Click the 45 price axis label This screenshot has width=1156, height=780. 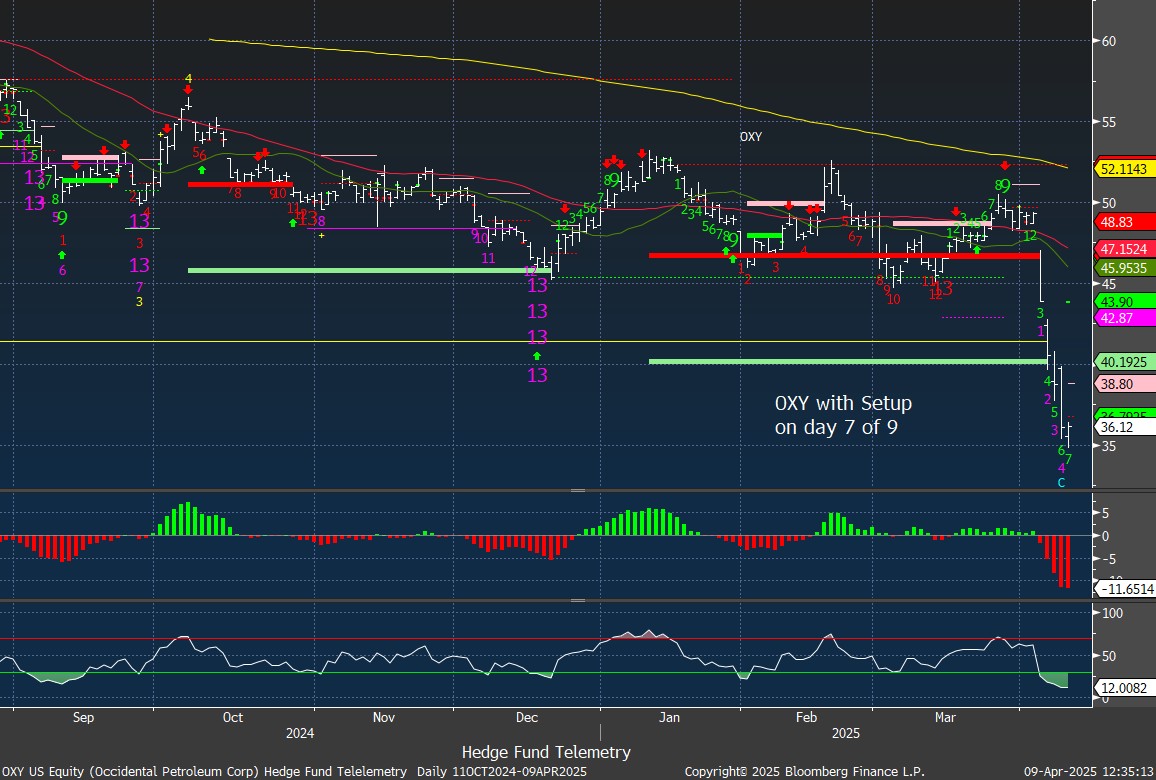[1109, 285]
